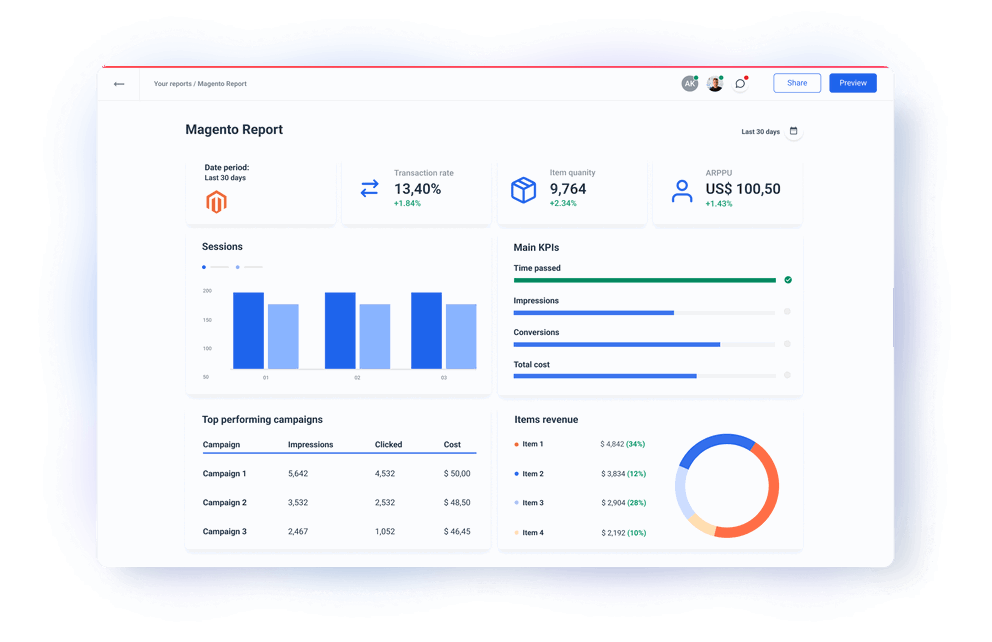The image size is (992, 642).
Task: Open the Last 30 days date dropdown
Action: 760,132
